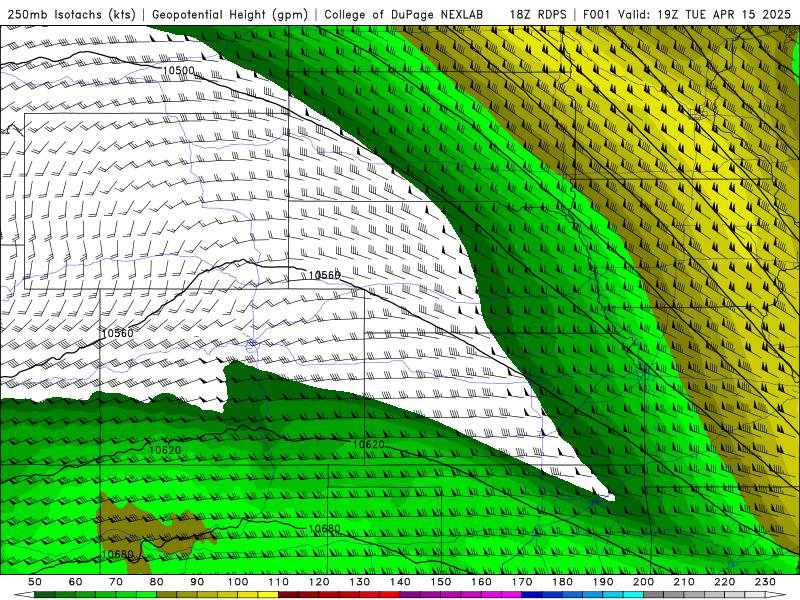
Task: Click the 120 value on the color scale
Action: click(x=319, y=582)
